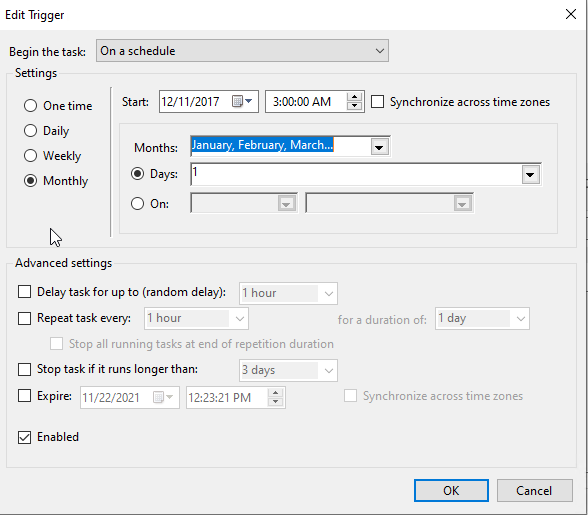Open the Start date calendar picker icon
Image resolution: width=588 pixels, height=515 pixels.
242,101
